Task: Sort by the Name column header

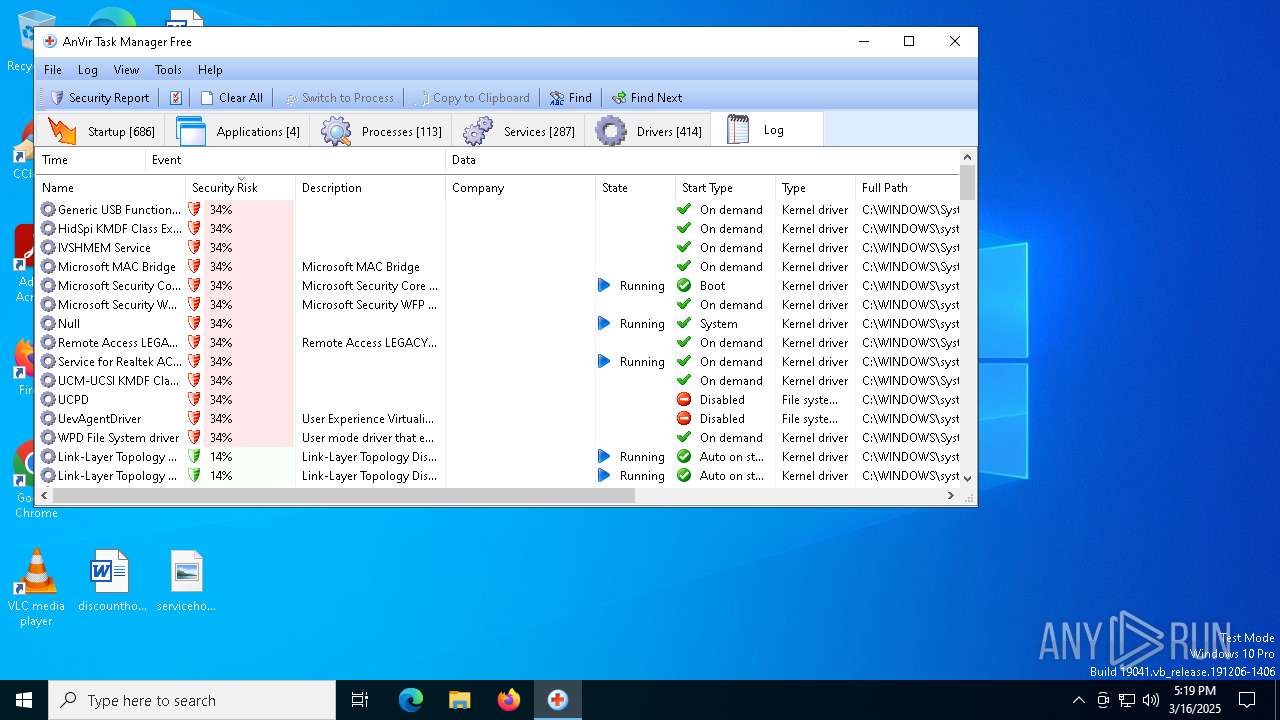Action: [x=110, y=187]
